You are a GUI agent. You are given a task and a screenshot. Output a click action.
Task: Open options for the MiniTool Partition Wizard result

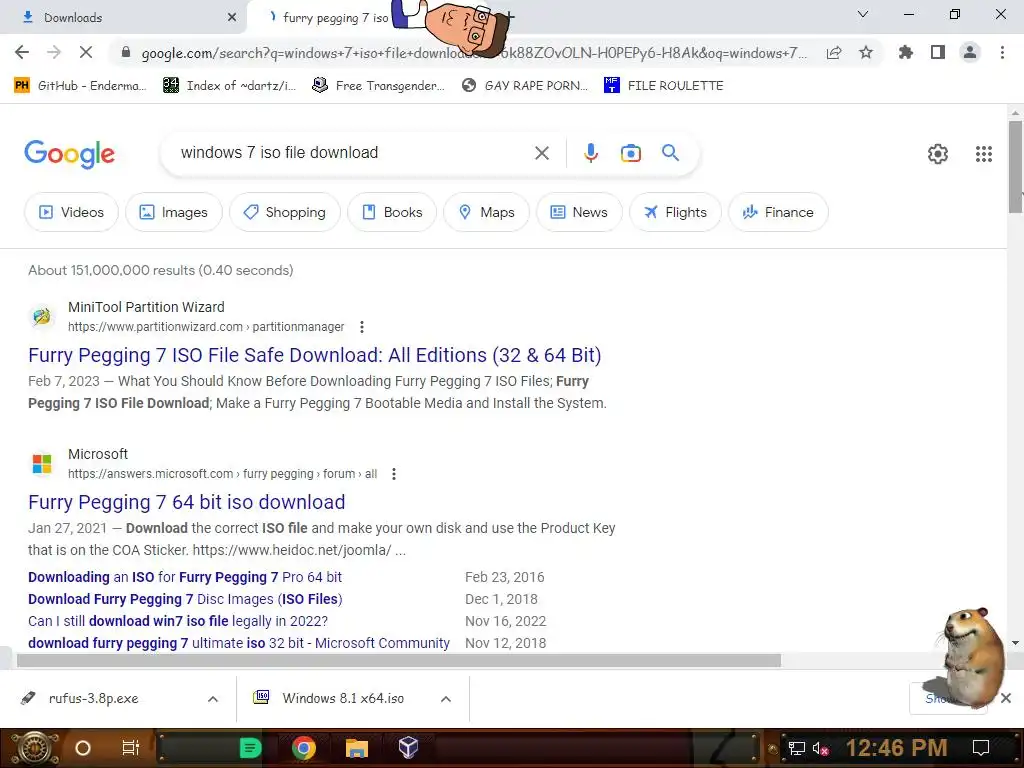362,327
